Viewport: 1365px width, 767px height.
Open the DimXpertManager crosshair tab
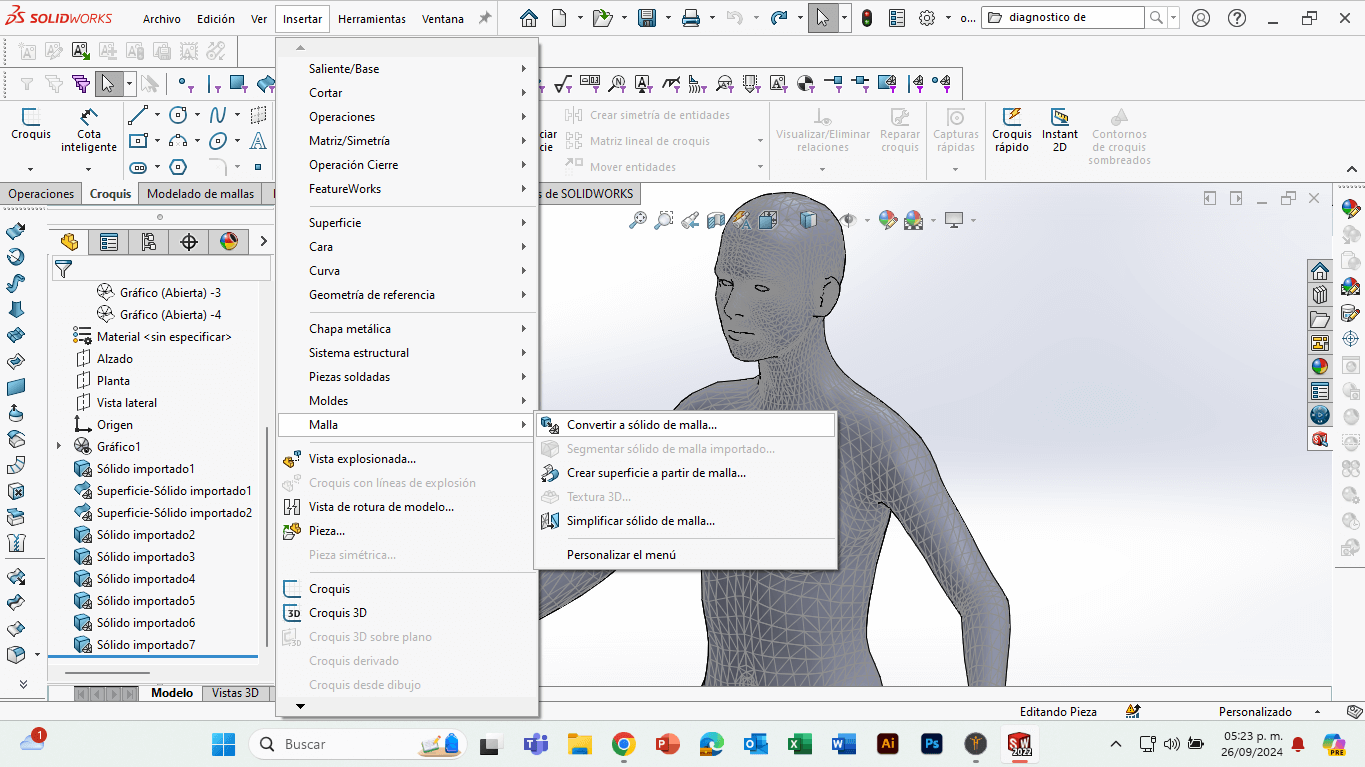189,241
